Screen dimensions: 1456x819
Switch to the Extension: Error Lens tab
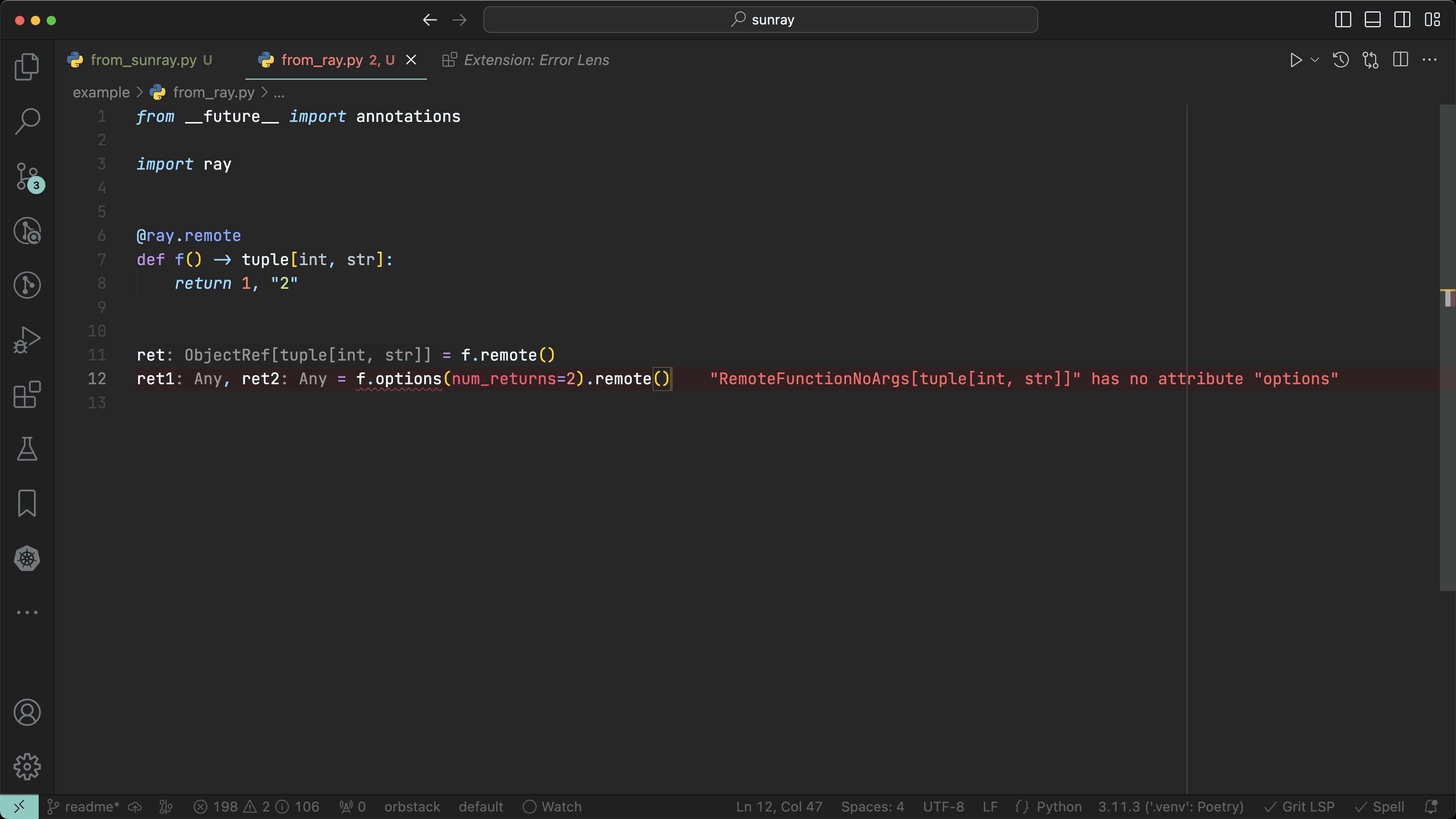(536, 60)
